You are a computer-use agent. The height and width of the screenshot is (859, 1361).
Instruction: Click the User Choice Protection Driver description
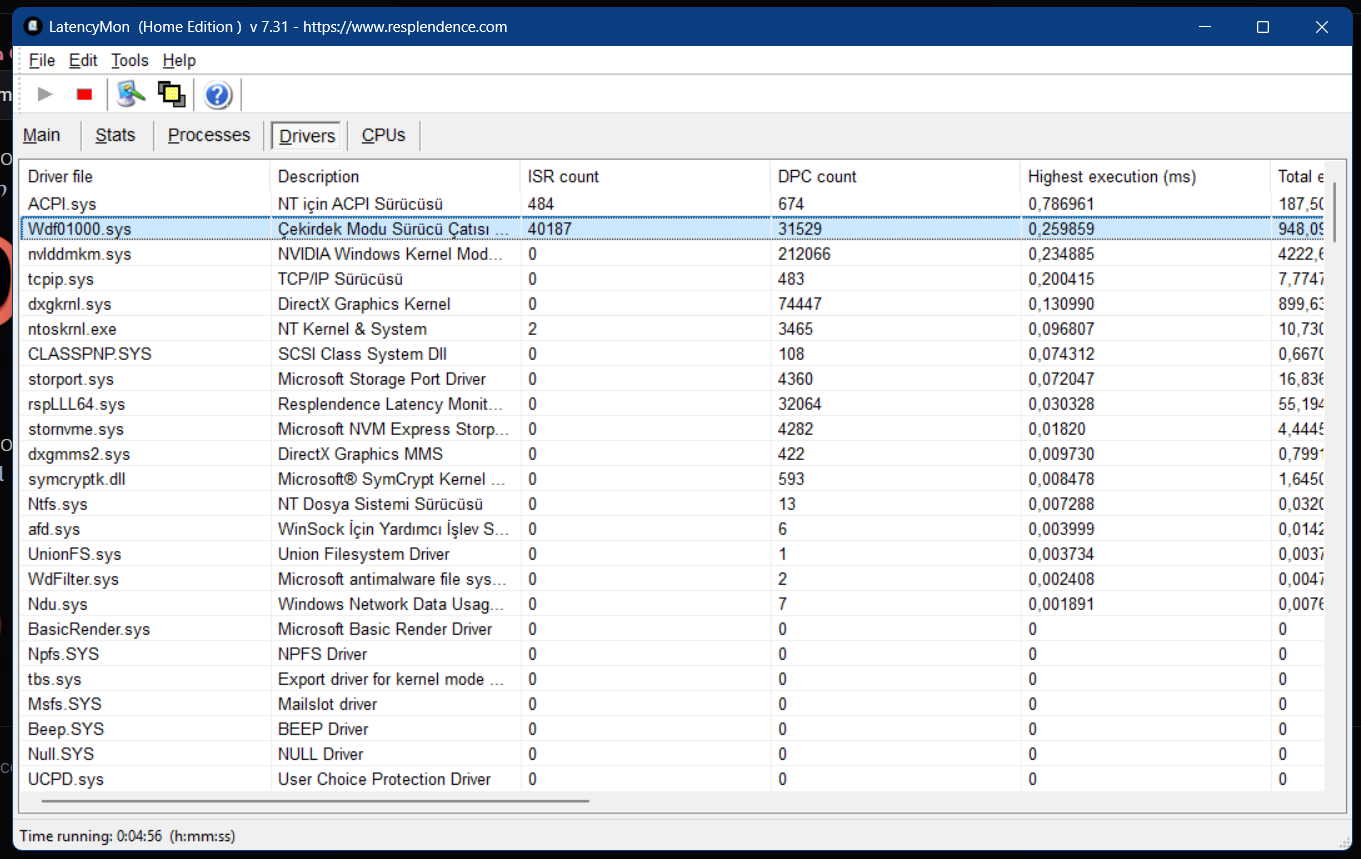point(384,779)
